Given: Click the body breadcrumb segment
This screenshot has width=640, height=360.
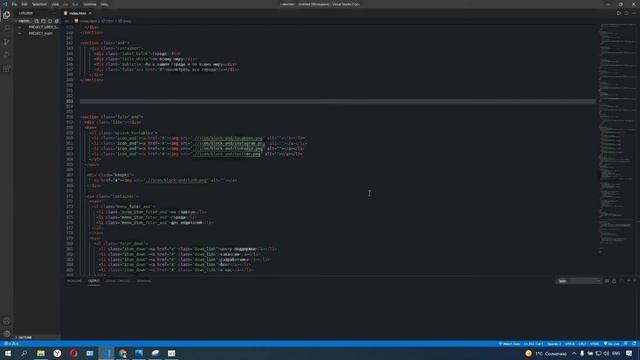Looking at the screenshot, I should (x=125, y=21).
